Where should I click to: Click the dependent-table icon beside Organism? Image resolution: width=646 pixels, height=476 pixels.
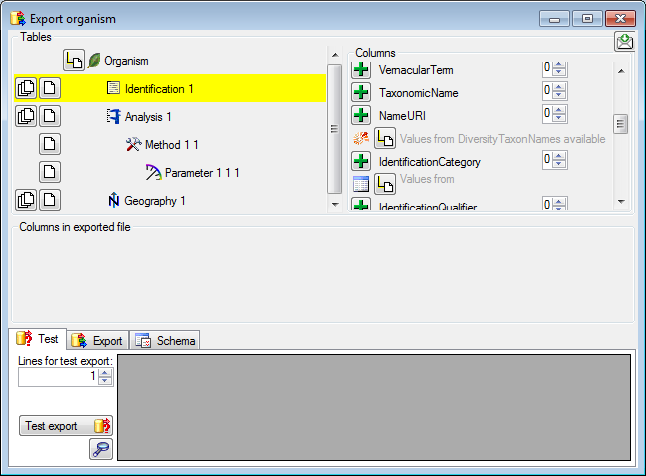74,61
